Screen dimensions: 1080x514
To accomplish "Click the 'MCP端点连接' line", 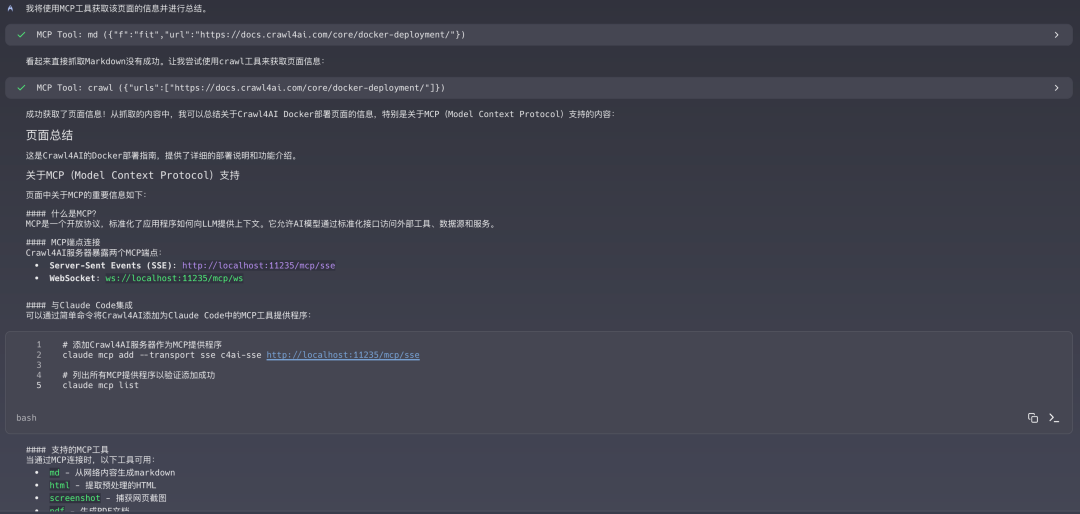I will coord(63,242).
